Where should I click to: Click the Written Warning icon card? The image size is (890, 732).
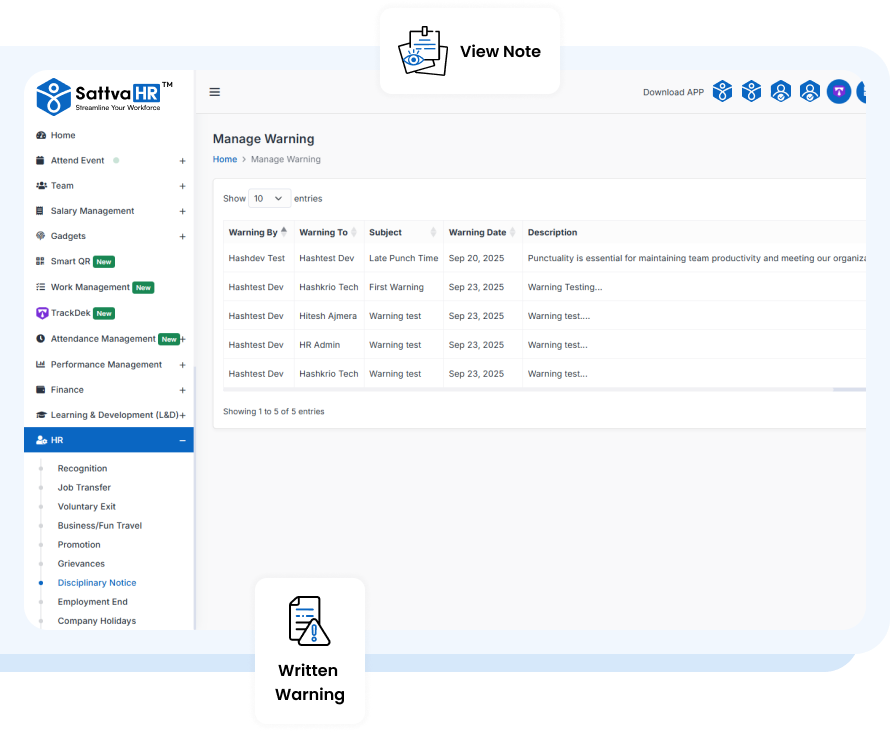[x=310, y=650]
